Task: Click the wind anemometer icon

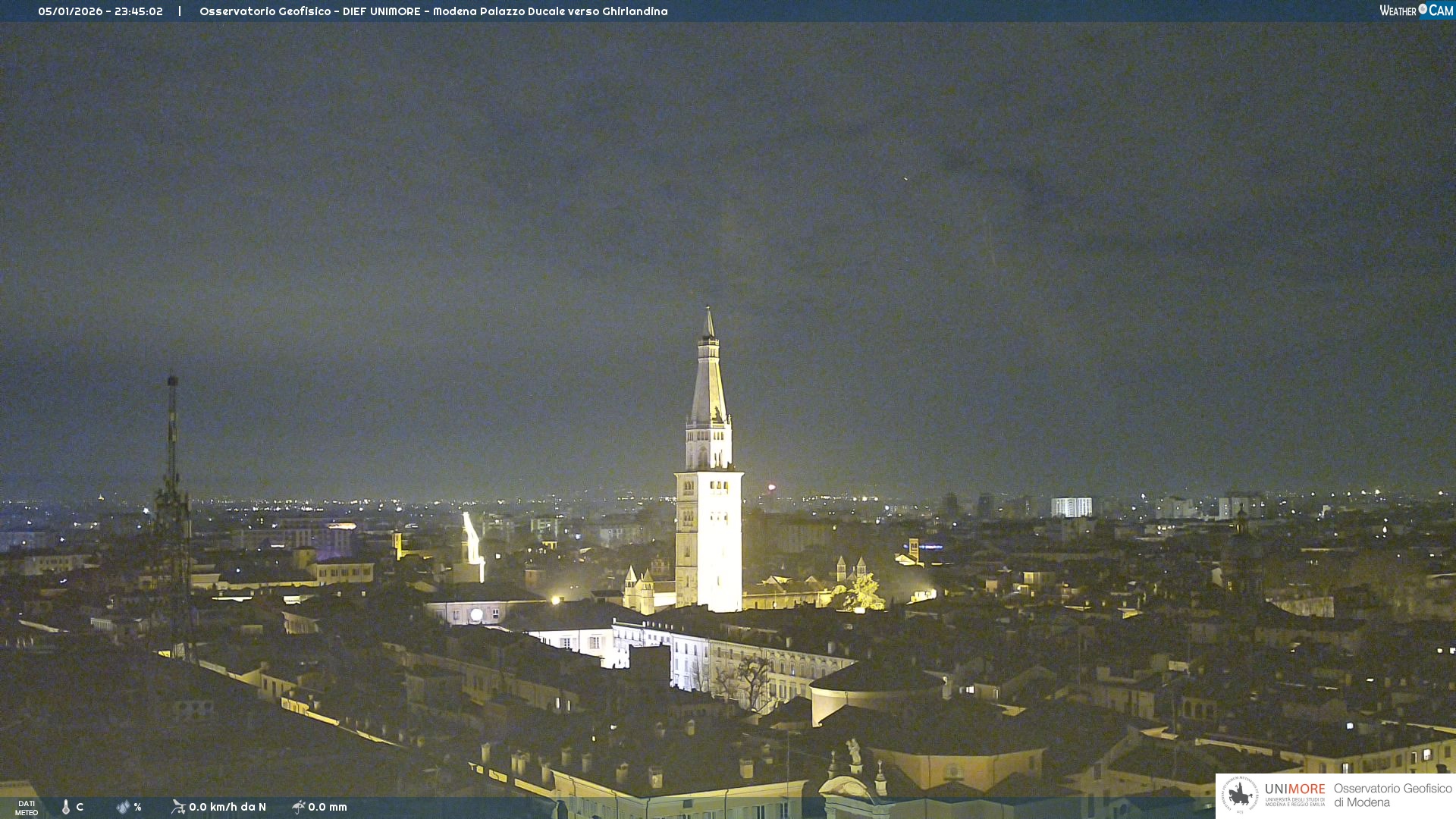Action: coord(178,807)
